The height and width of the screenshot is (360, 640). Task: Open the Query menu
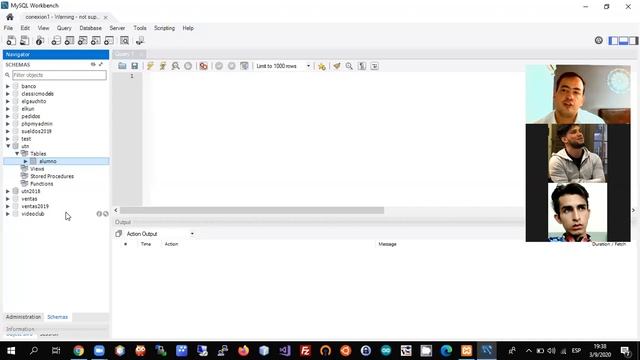64,28
